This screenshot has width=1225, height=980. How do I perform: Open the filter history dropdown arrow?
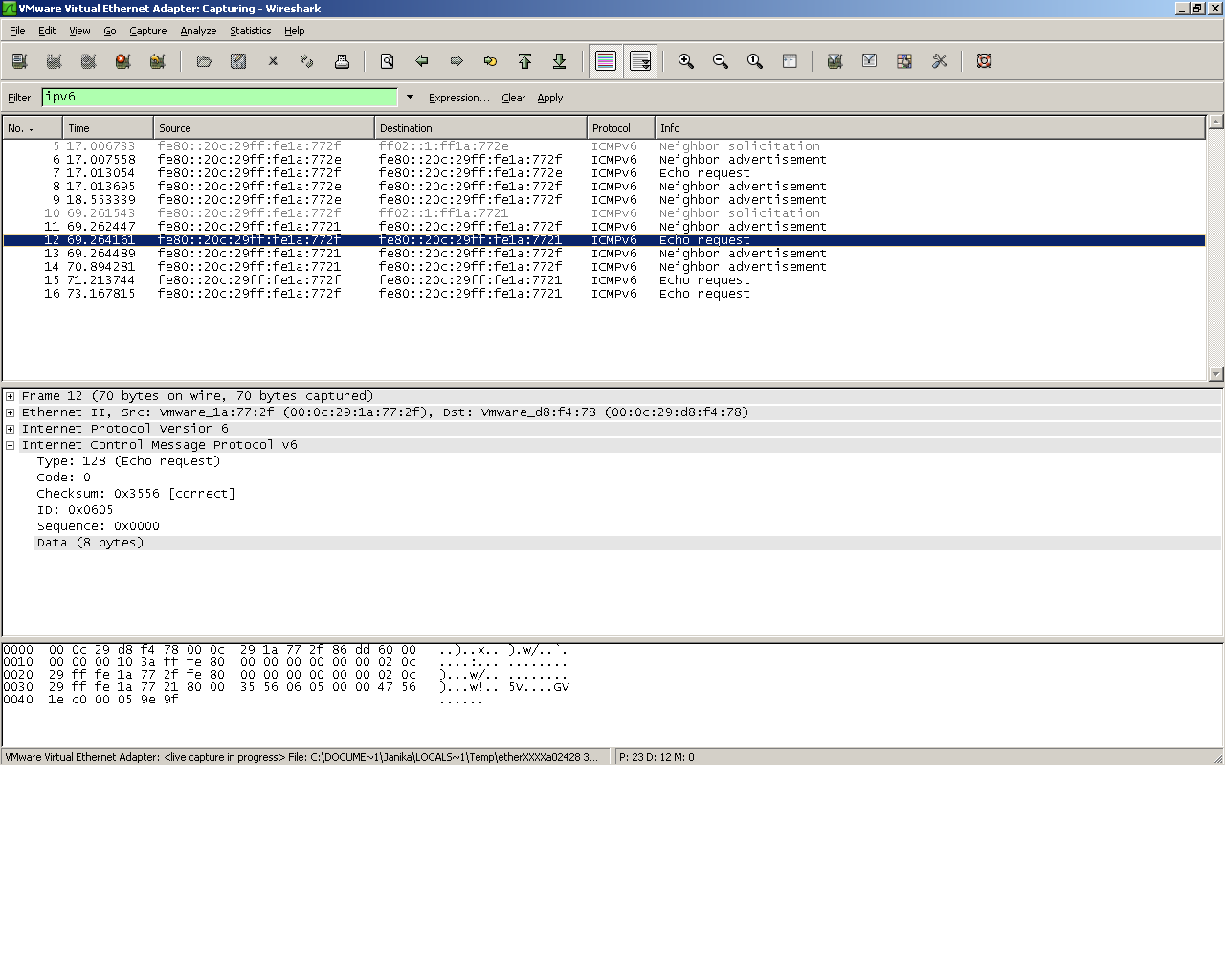point(410,98)
